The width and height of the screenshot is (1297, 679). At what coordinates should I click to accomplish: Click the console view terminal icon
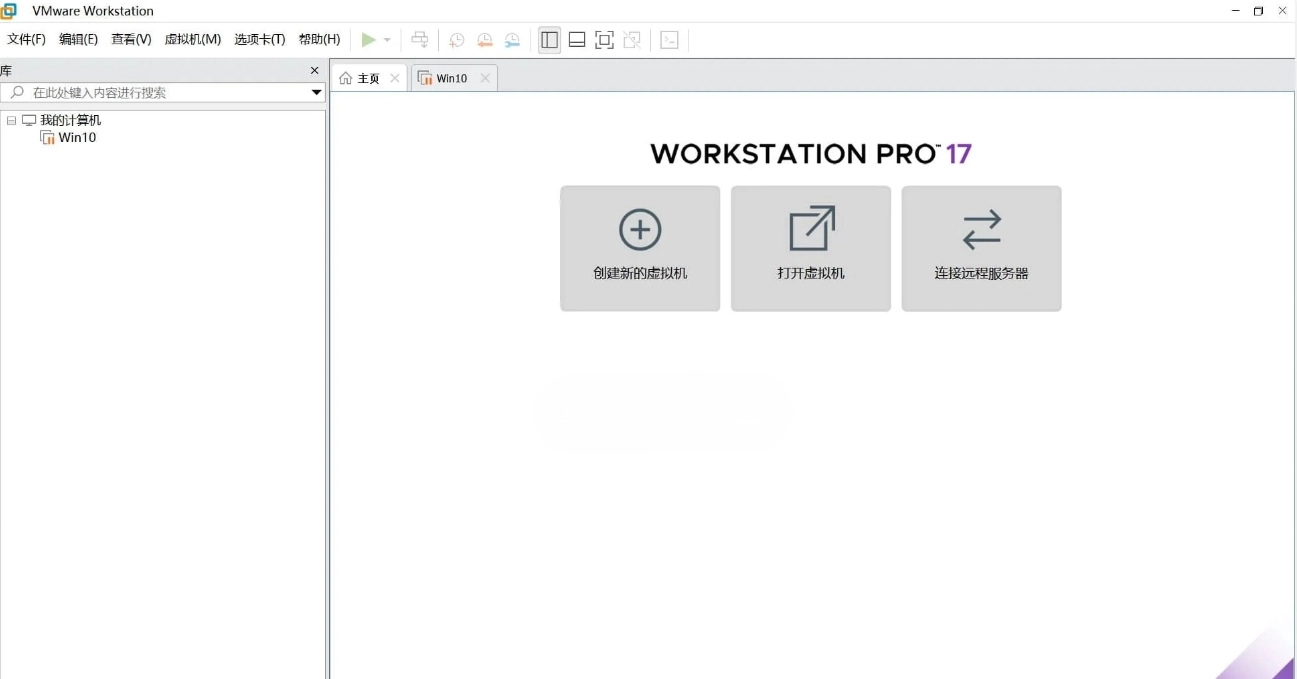pos(670,40)
